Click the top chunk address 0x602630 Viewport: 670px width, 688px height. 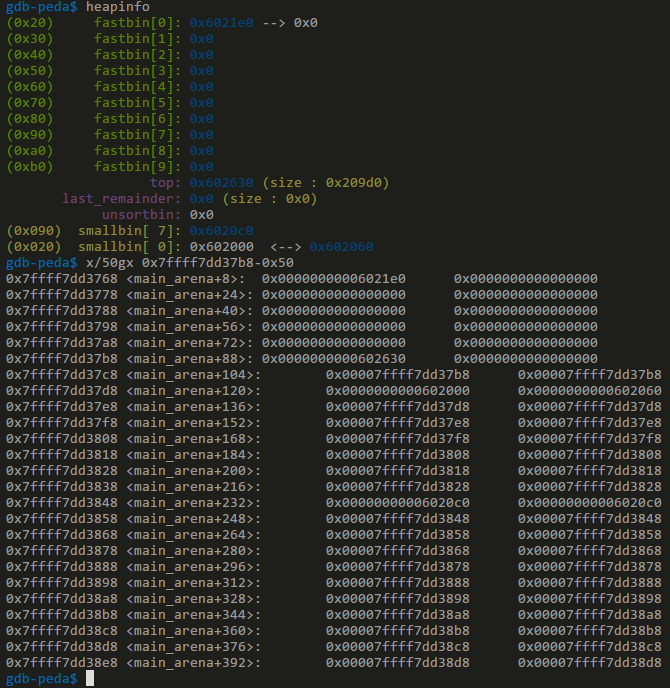(x=221, y=183)
